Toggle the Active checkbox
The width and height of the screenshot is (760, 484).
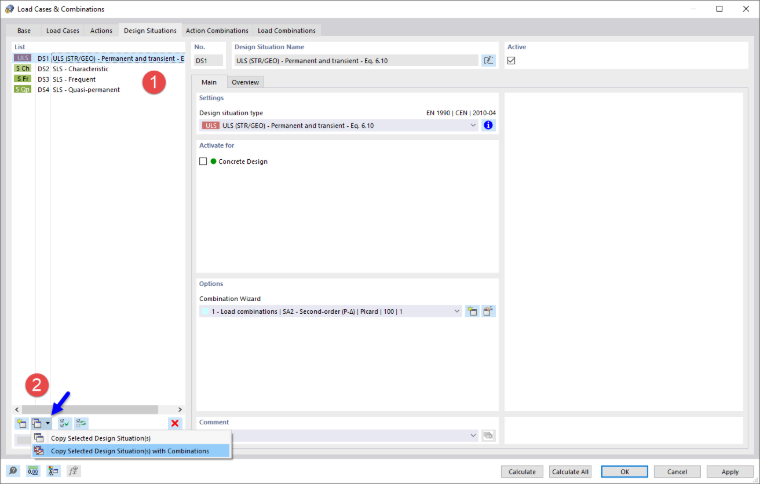click(x=511, y=61)
